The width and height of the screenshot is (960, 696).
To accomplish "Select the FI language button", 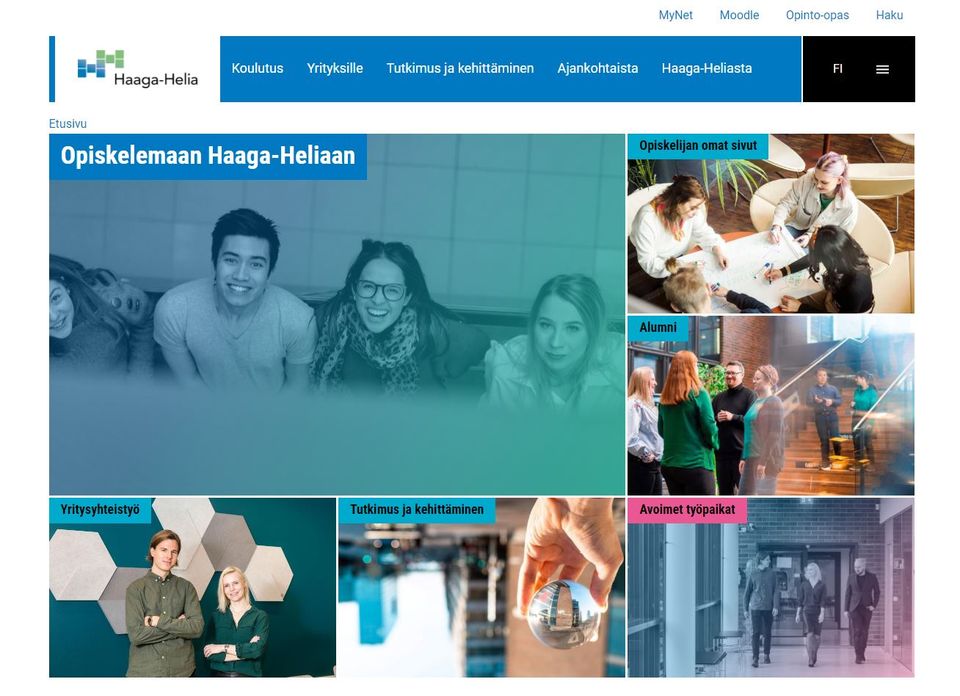I will (837, 69).
